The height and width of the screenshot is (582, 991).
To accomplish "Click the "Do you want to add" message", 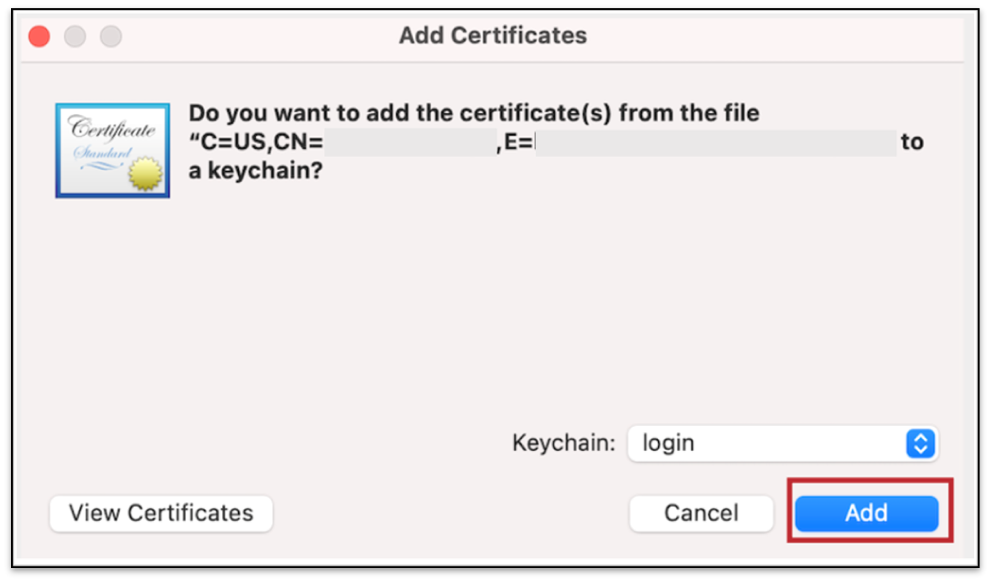I will [474, 114].
